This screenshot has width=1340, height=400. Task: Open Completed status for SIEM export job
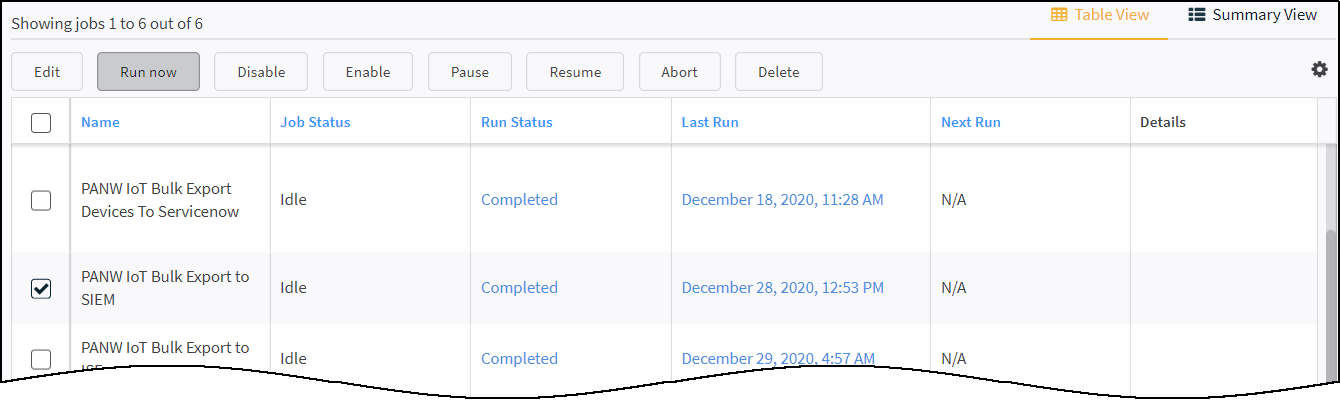[519, 288]
